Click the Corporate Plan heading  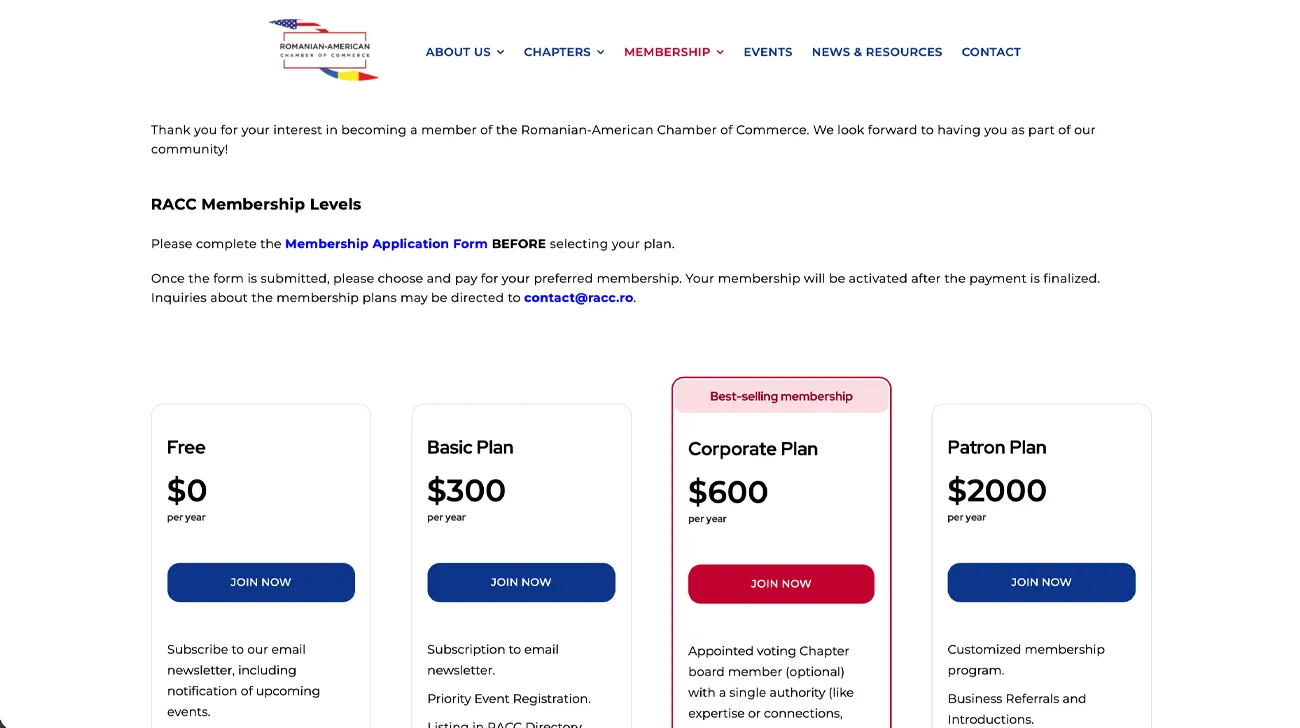(x=753, y=449)
